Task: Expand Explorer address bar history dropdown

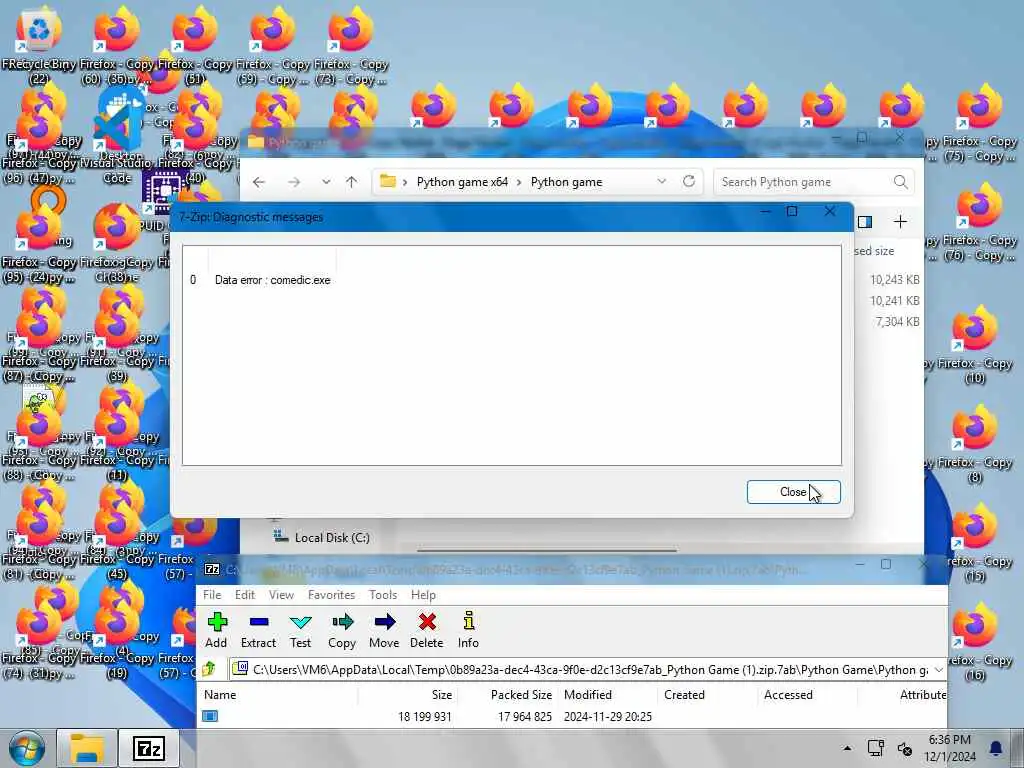Action: [x=662, y=182]
